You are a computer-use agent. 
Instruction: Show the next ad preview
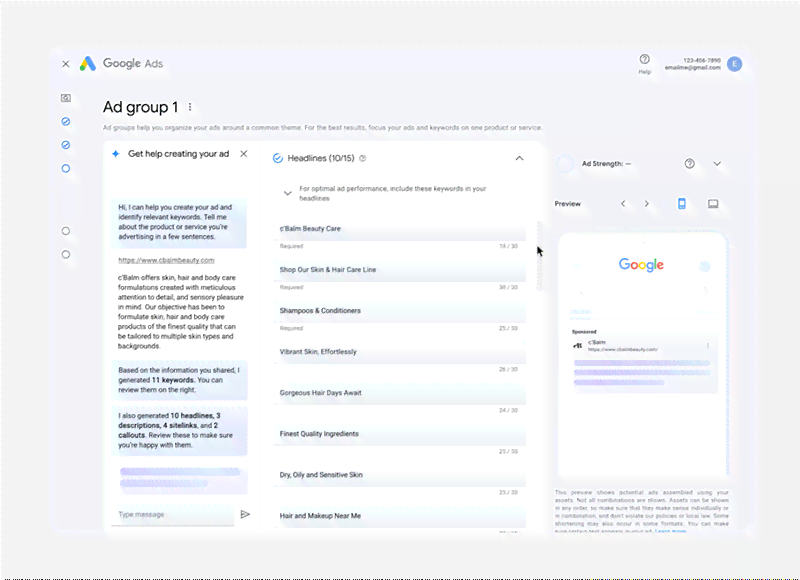[646, 204]
